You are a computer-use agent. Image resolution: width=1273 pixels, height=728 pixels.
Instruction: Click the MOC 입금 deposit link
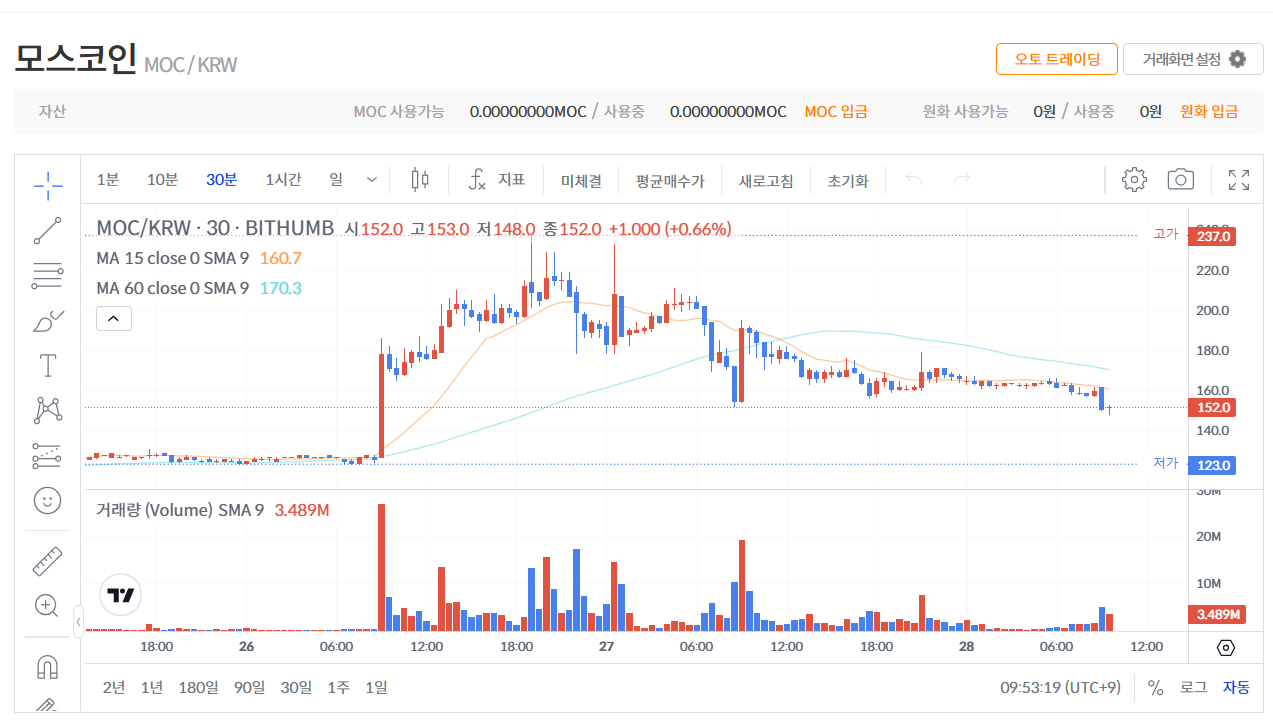point(836,111)
